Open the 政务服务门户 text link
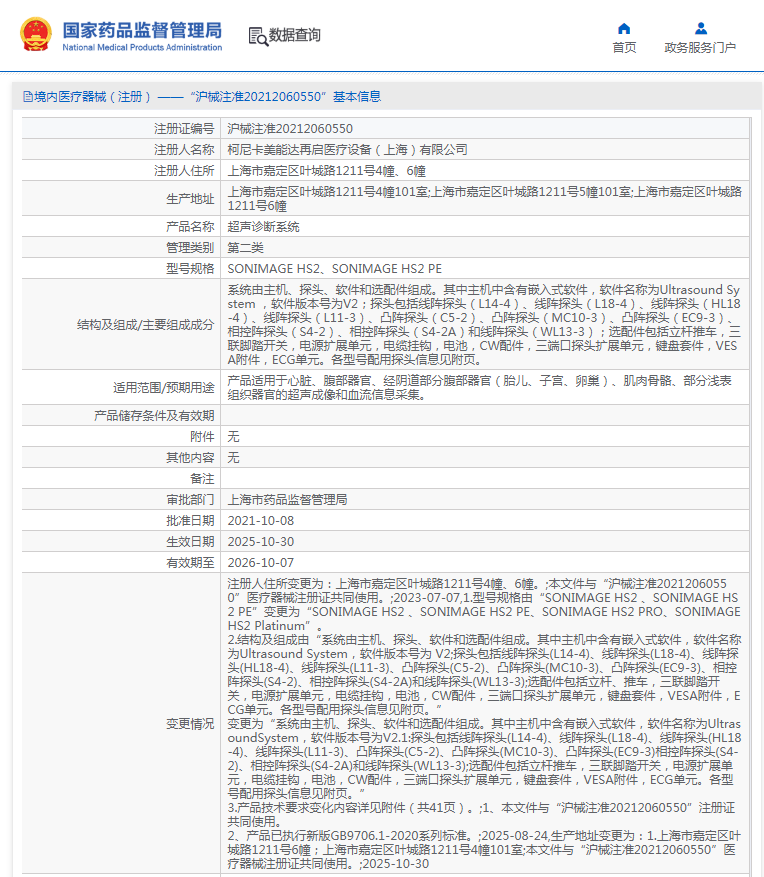Screen dimensions: 764x877 click(700, 48)
